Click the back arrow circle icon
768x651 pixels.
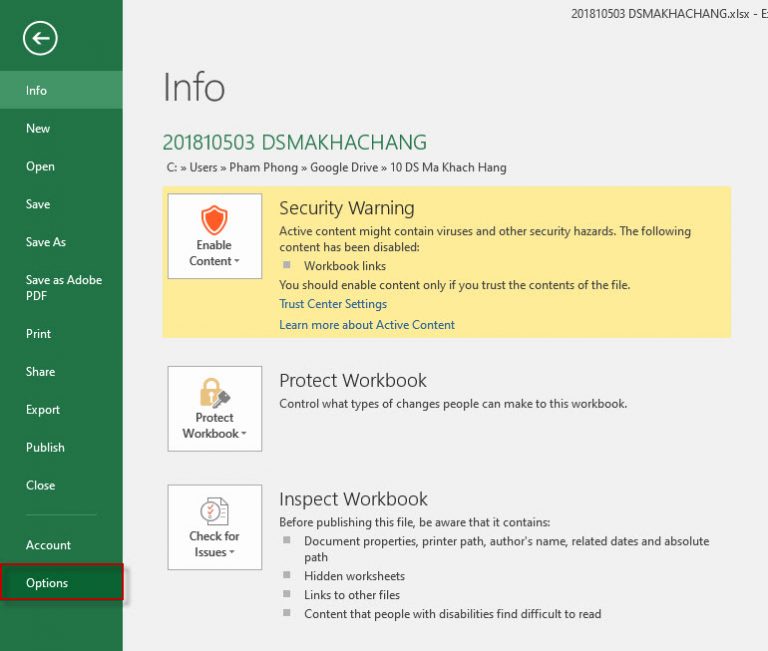point(40,38)
